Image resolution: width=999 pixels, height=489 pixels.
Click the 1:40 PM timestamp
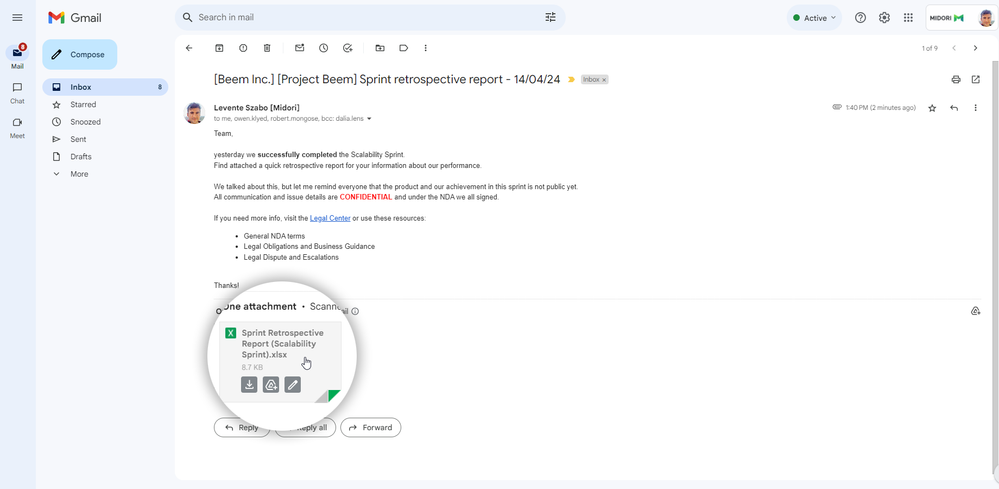(880, 108)
